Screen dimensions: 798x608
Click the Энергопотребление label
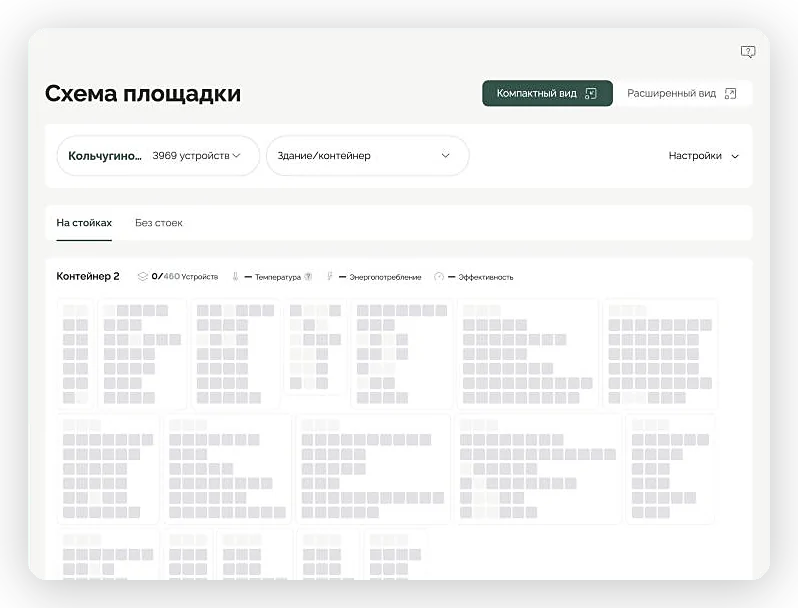385,277
